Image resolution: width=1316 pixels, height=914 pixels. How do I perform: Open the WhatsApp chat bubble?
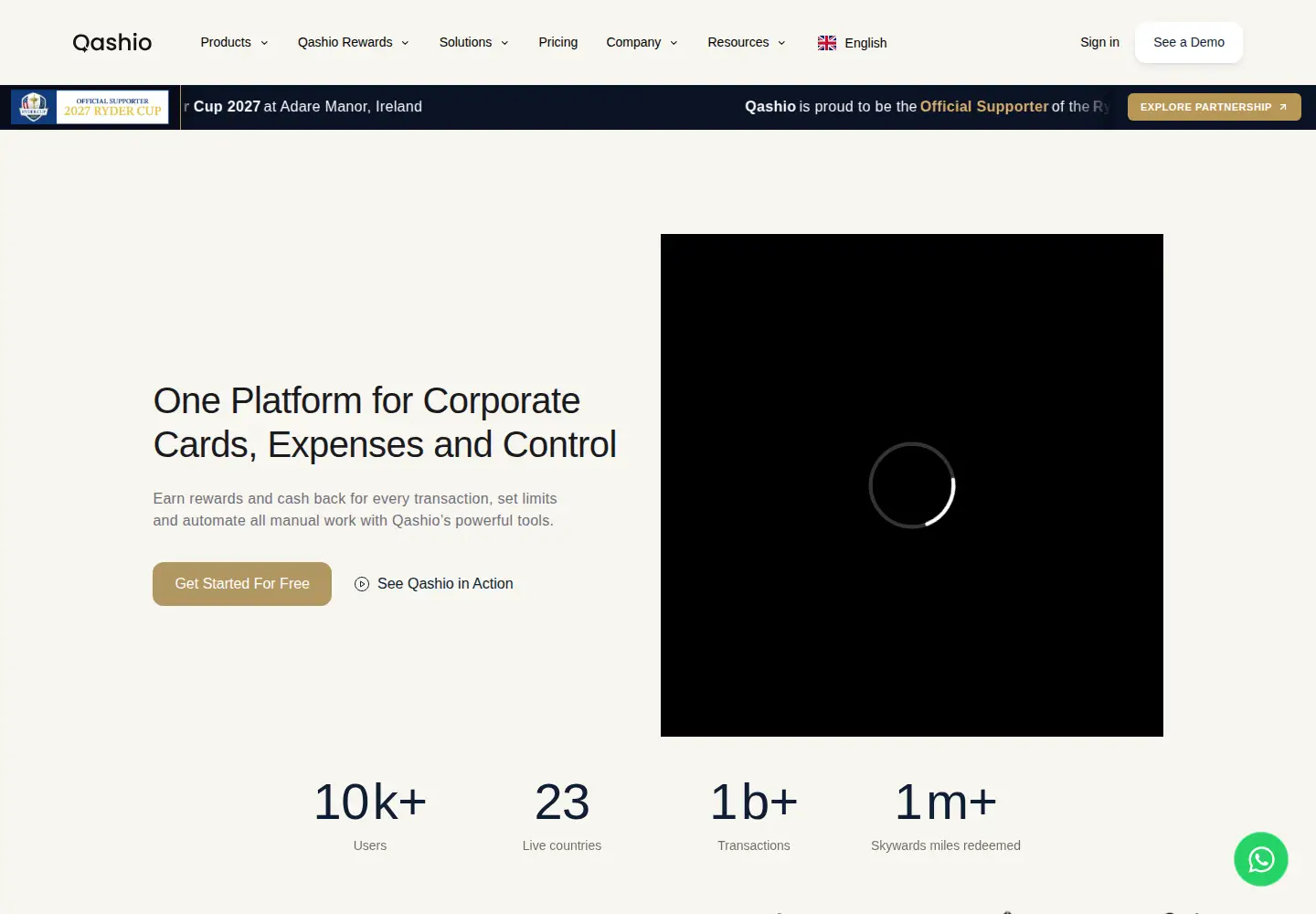click(1261, 859)
